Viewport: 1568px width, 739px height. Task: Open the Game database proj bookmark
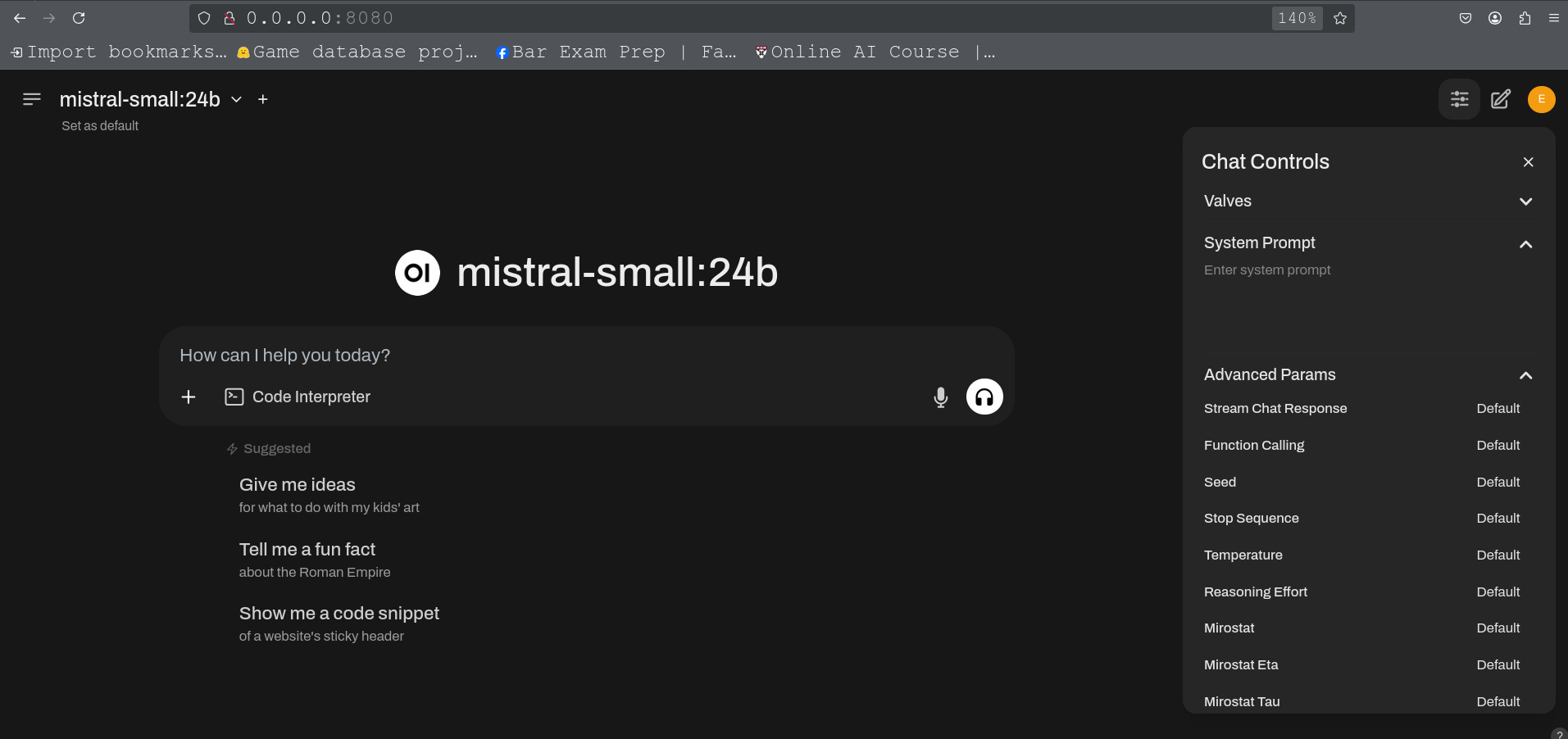(357, 52)
